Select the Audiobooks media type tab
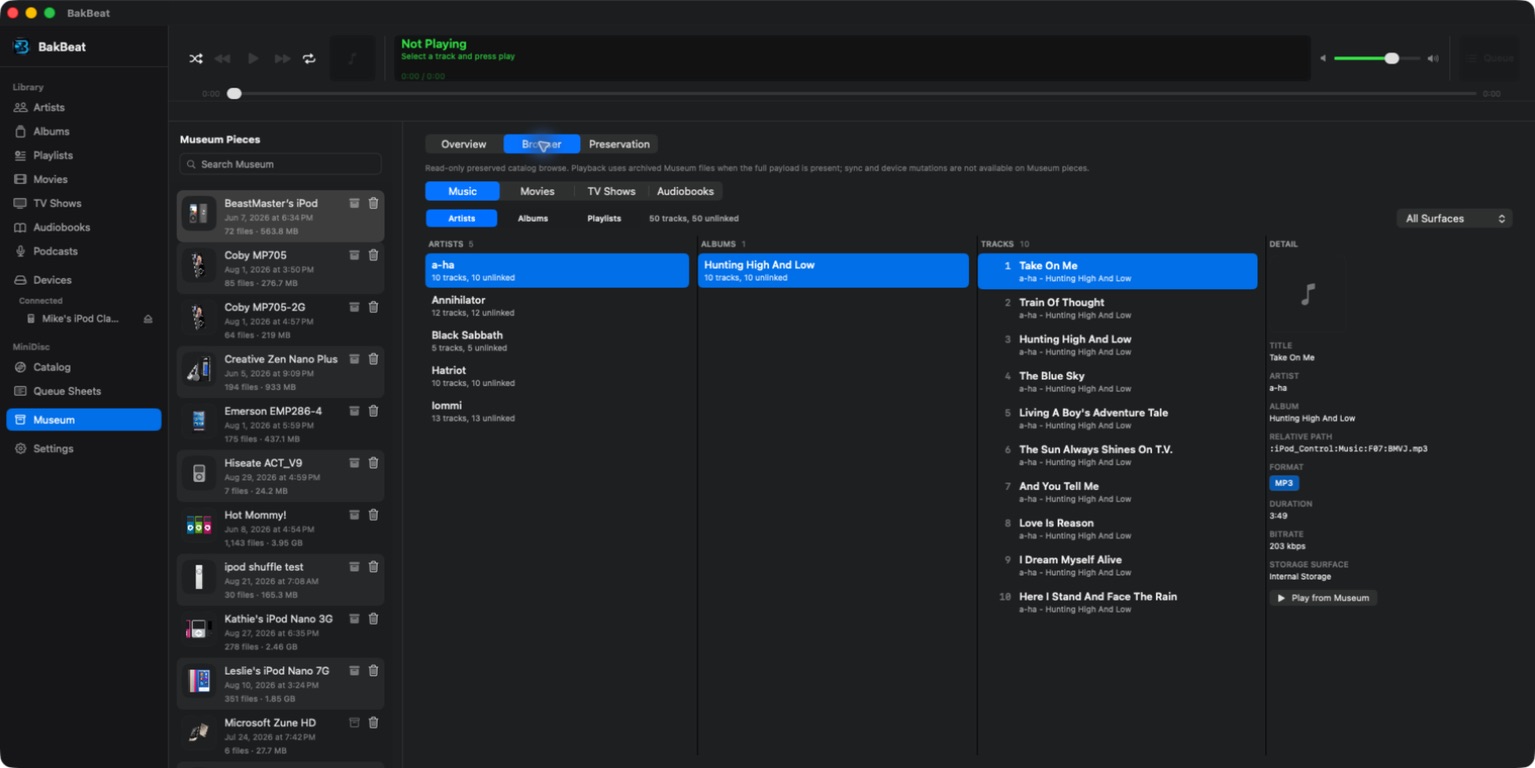This screenshot has width=1535, height=768. pyautogui.click(x=685, y=191)
